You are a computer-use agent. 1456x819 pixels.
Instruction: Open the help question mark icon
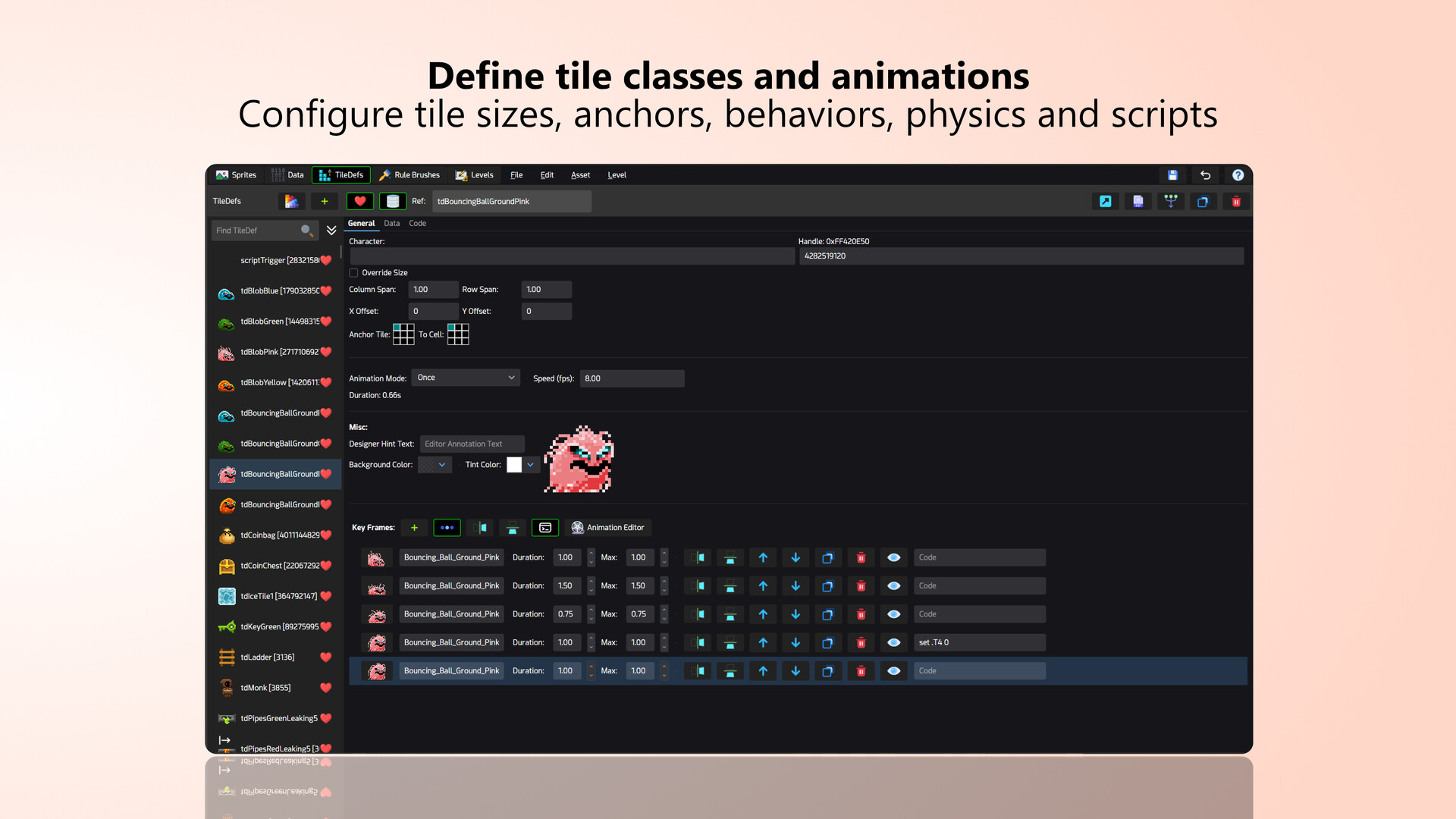[1238, 175]
